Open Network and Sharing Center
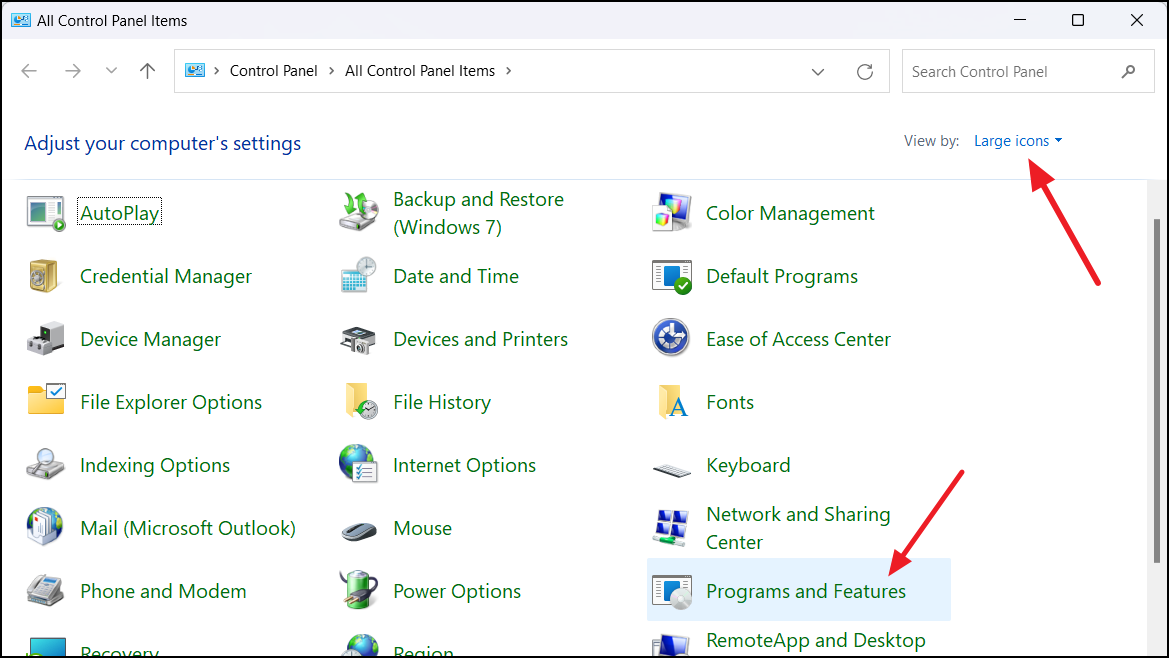This screenshot has width=1169, height=658. [x=798, y=528]
